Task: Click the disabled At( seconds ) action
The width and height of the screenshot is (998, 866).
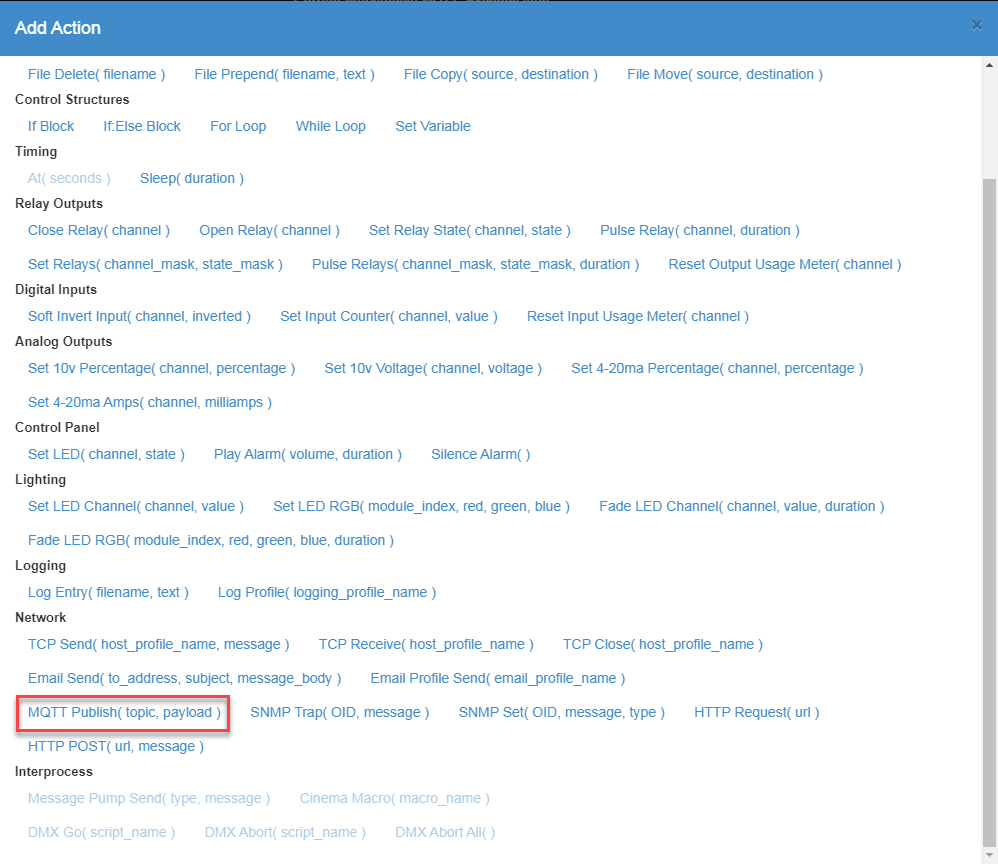Action: pyautogui.click(x=69, y=178)
